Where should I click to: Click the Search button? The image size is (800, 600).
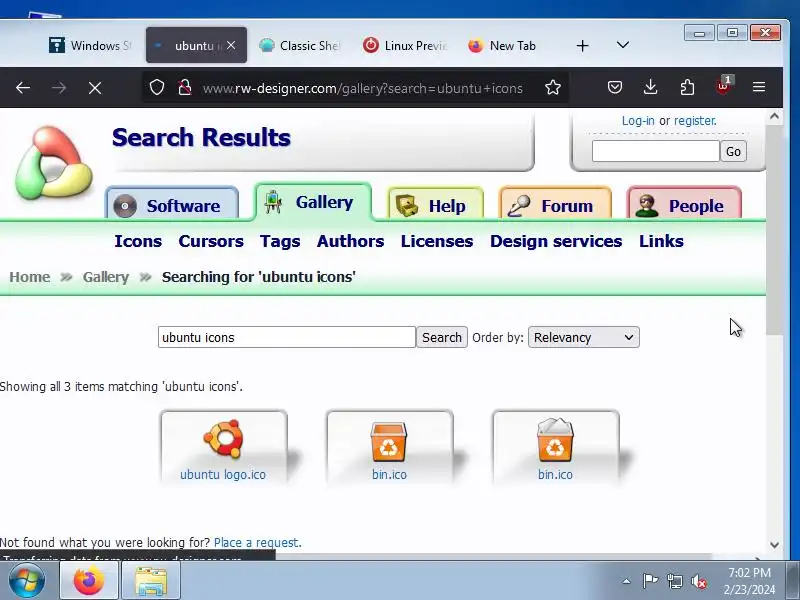pos(442,337)
